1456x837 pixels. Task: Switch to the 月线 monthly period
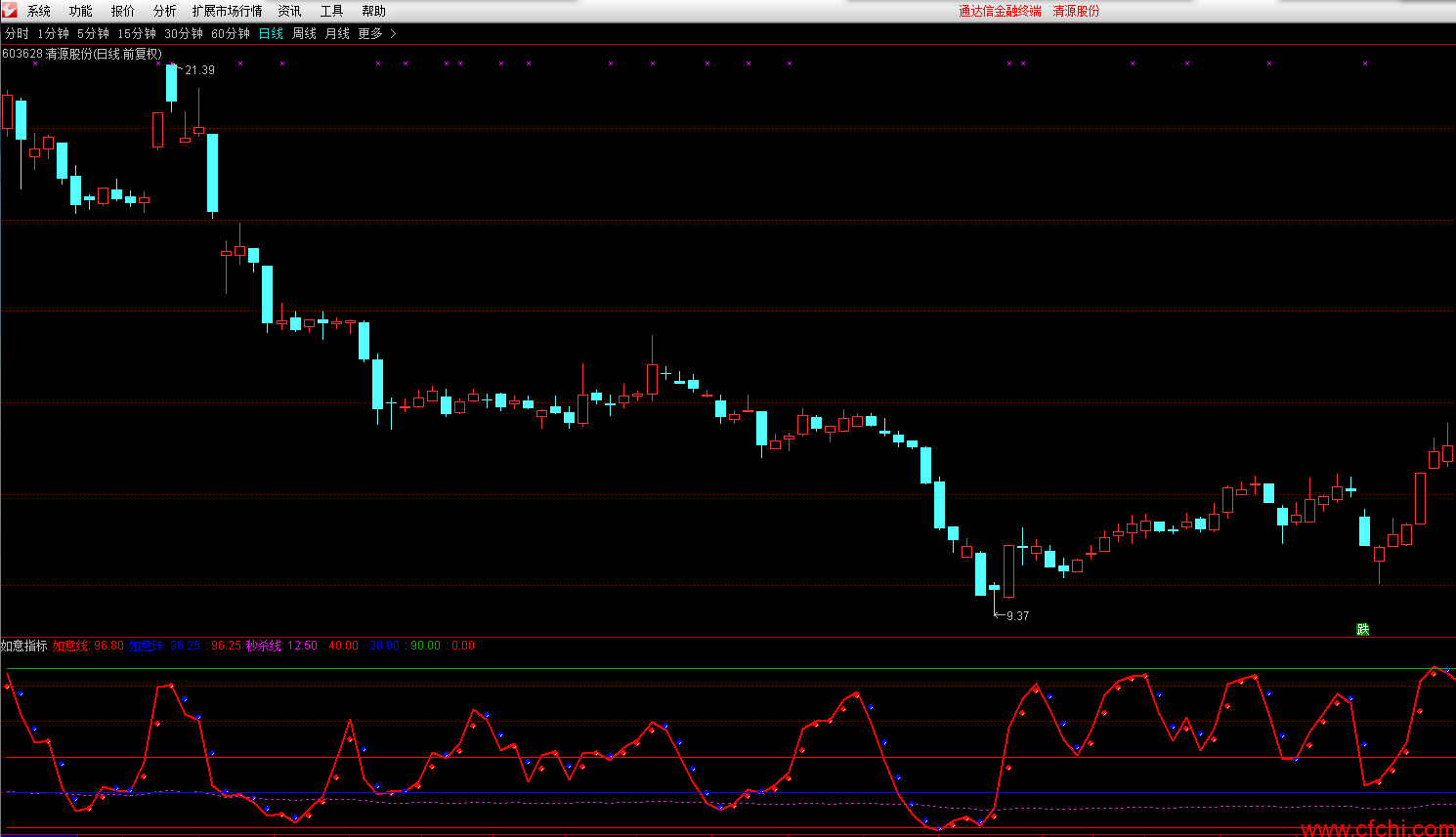coord(337,34)
